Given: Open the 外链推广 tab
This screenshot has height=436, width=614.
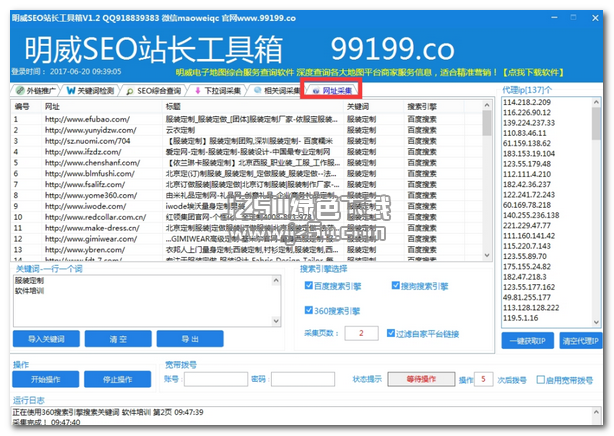Looking at the screenshot, I should (35, 91).
